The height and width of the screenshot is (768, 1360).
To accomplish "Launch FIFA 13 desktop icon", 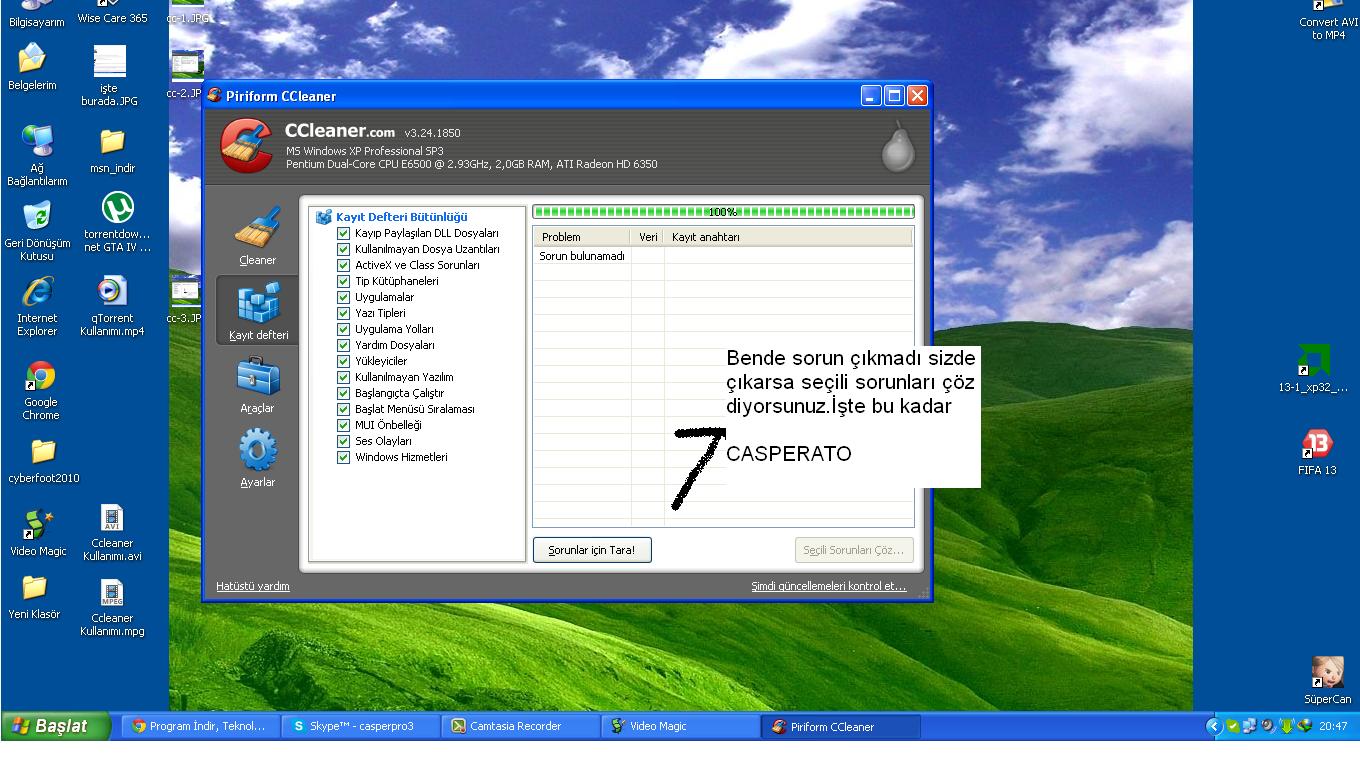I will [x=1316, y=451].
